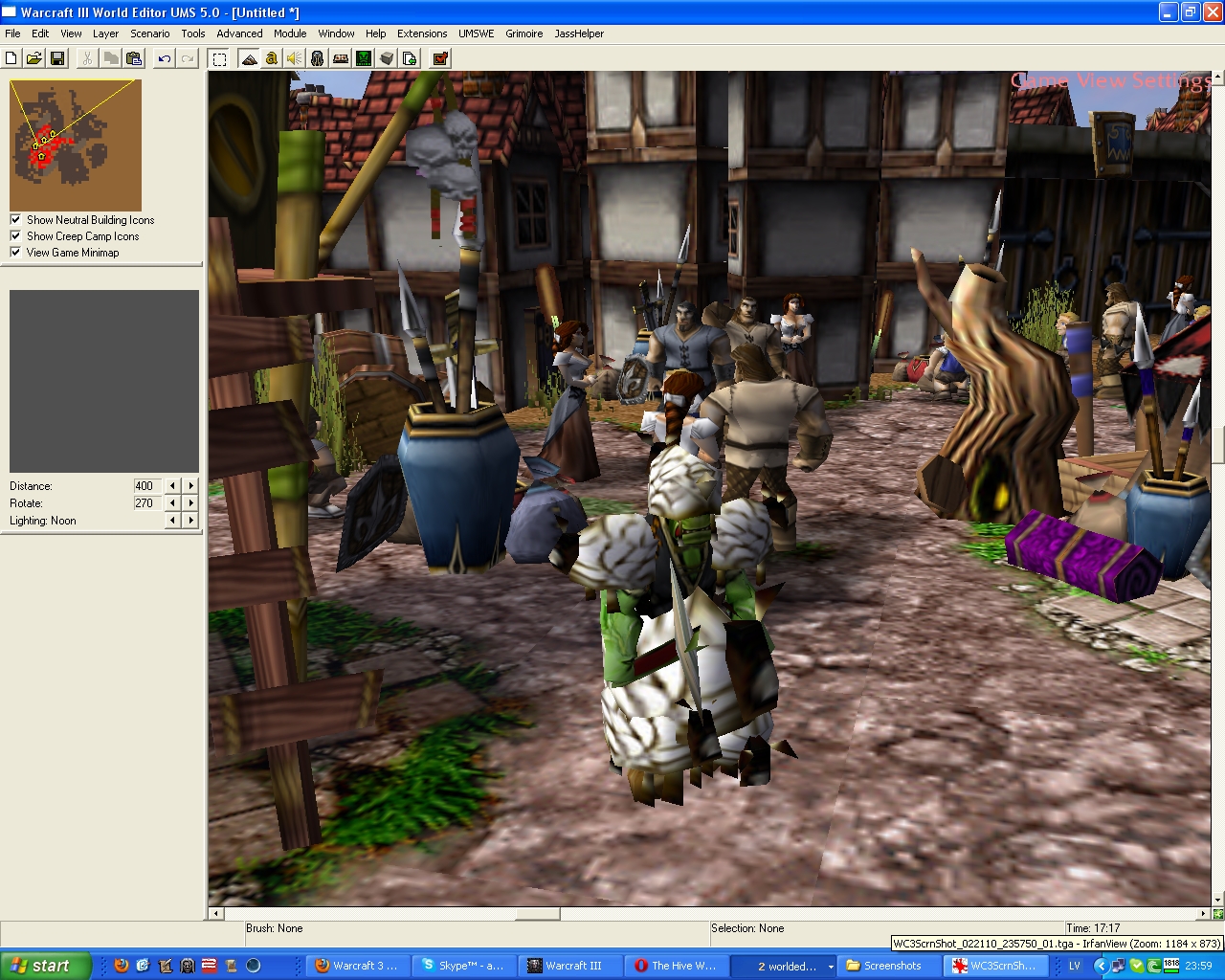Uncheck Show Creep Camp Icons
The height and width of the screenshot is (980, 1225).
tap(15, 235)
